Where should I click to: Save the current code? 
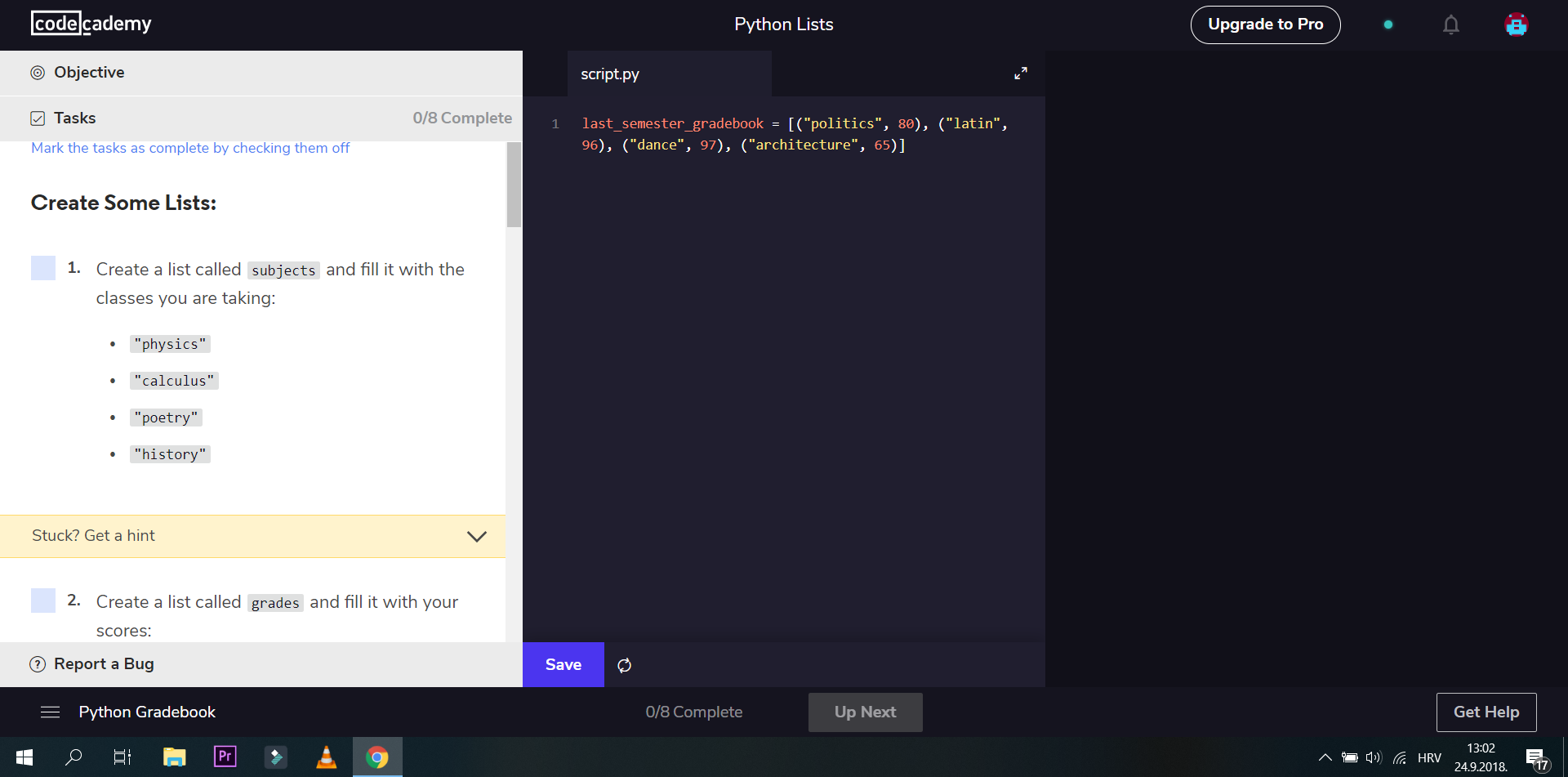click(x=563, y=664)
